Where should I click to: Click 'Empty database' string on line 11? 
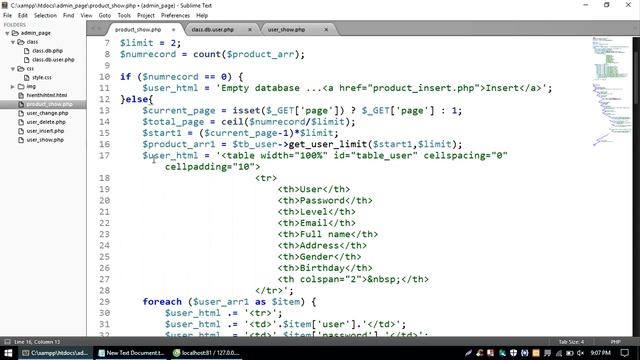click(260, 88)
